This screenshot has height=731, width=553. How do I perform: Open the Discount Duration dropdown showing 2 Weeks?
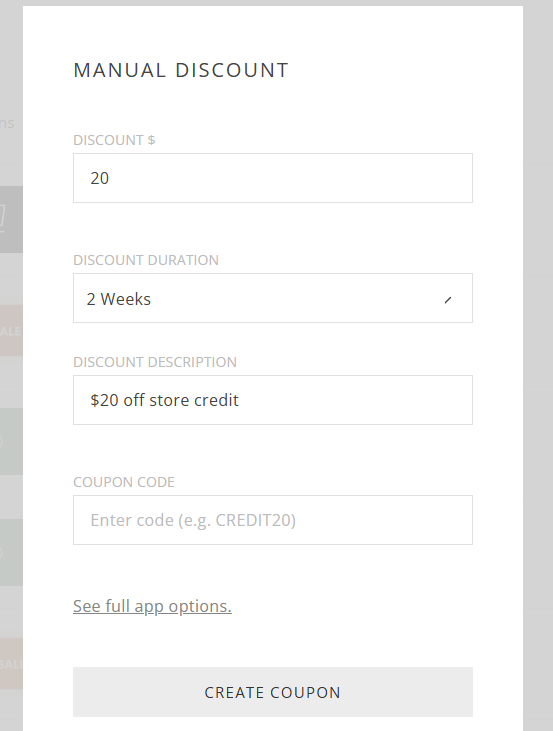[273, 298]
